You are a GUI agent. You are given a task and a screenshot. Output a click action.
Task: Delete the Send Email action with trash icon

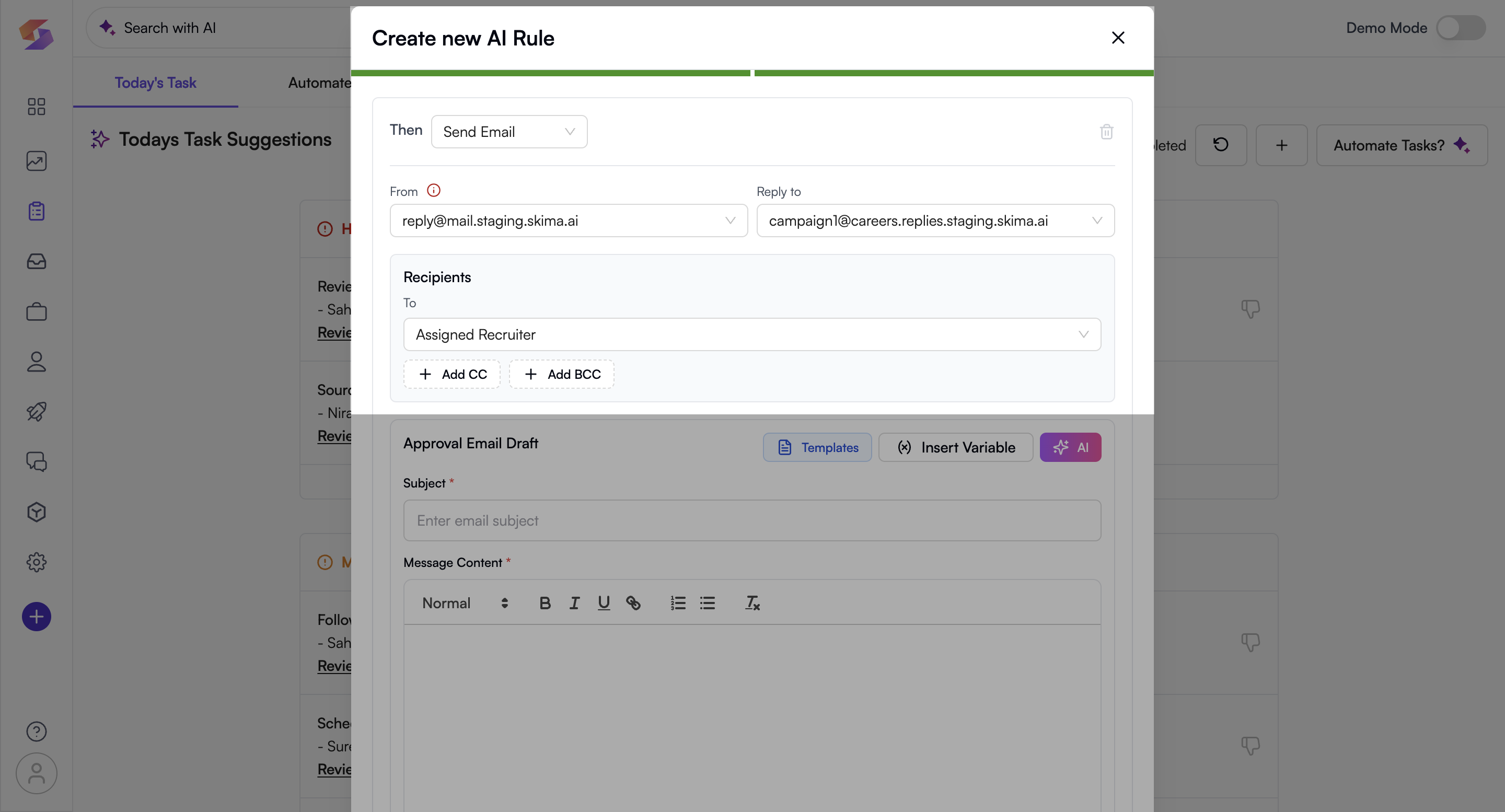click(x=1106, y=132)
